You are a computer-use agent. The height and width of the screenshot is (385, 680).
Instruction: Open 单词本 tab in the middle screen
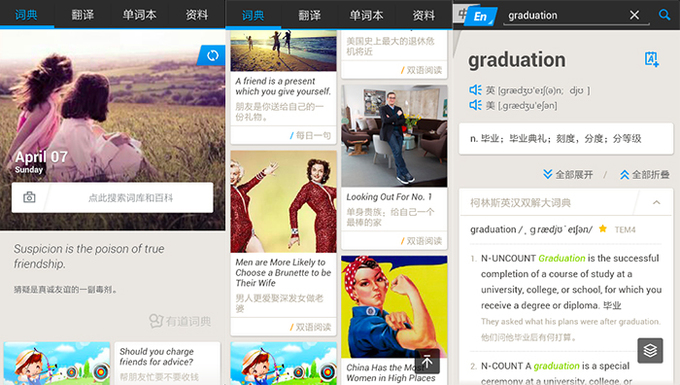click(366, 16)
